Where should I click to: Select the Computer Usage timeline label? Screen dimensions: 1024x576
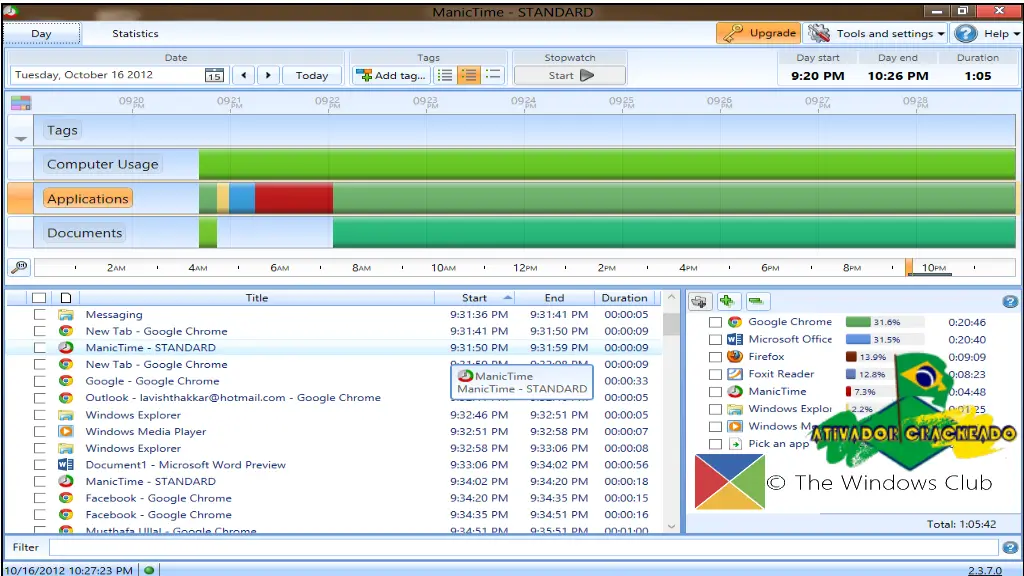click(x=103, y=164)
